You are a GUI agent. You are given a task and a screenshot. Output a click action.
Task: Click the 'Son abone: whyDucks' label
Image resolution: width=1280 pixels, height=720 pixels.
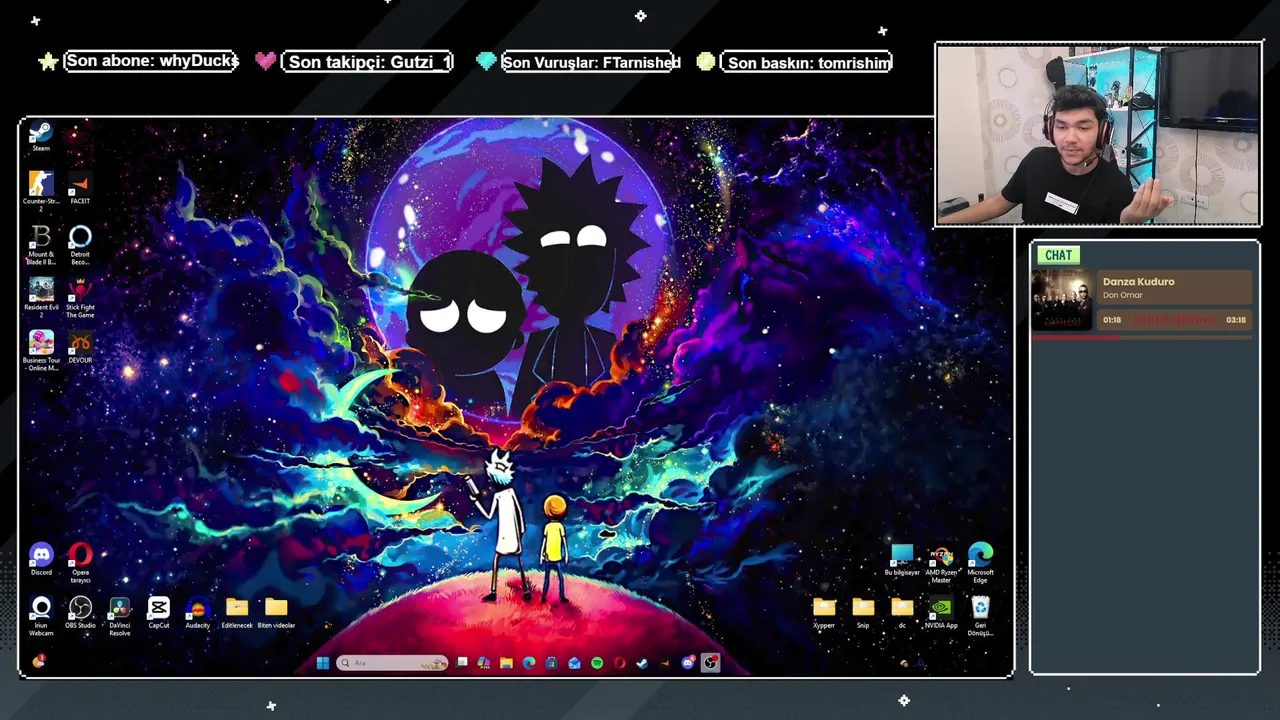pos(151,61)
